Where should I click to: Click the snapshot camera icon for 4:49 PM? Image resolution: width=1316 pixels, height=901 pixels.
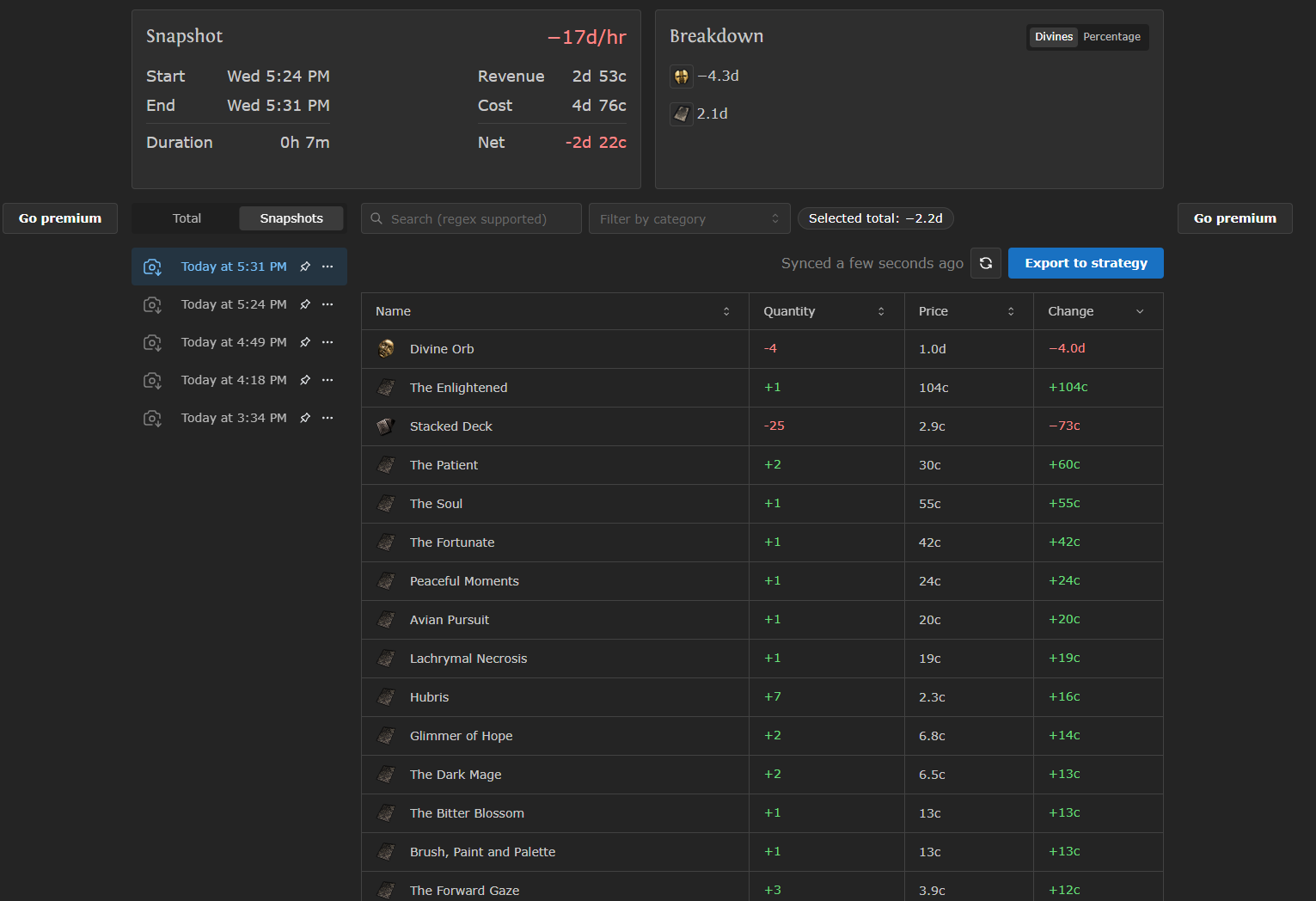coord(152,342)
